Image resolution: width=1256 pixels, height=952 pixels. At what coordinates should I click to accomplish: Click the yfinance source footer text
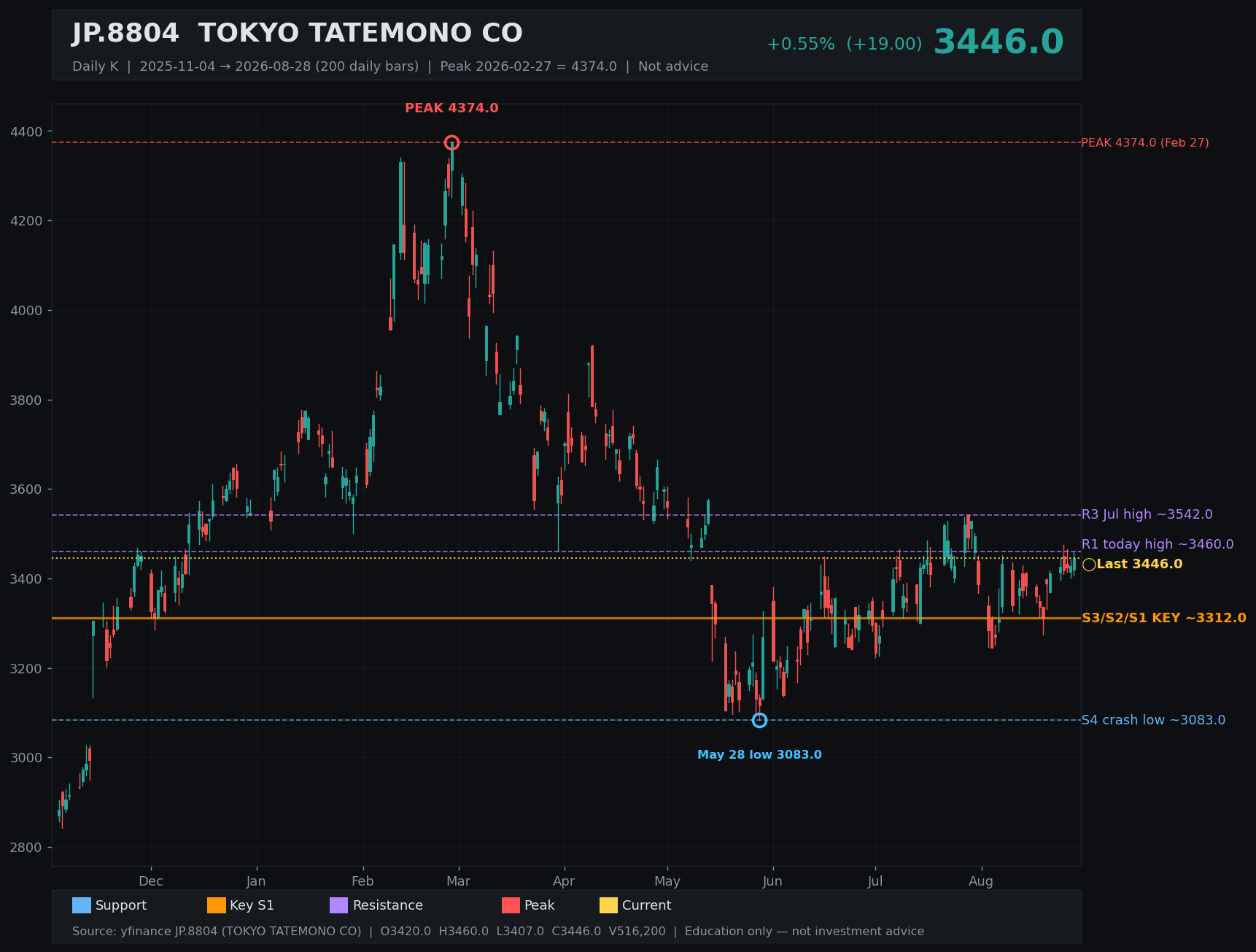pyautogui.click(x=498, y=932)
